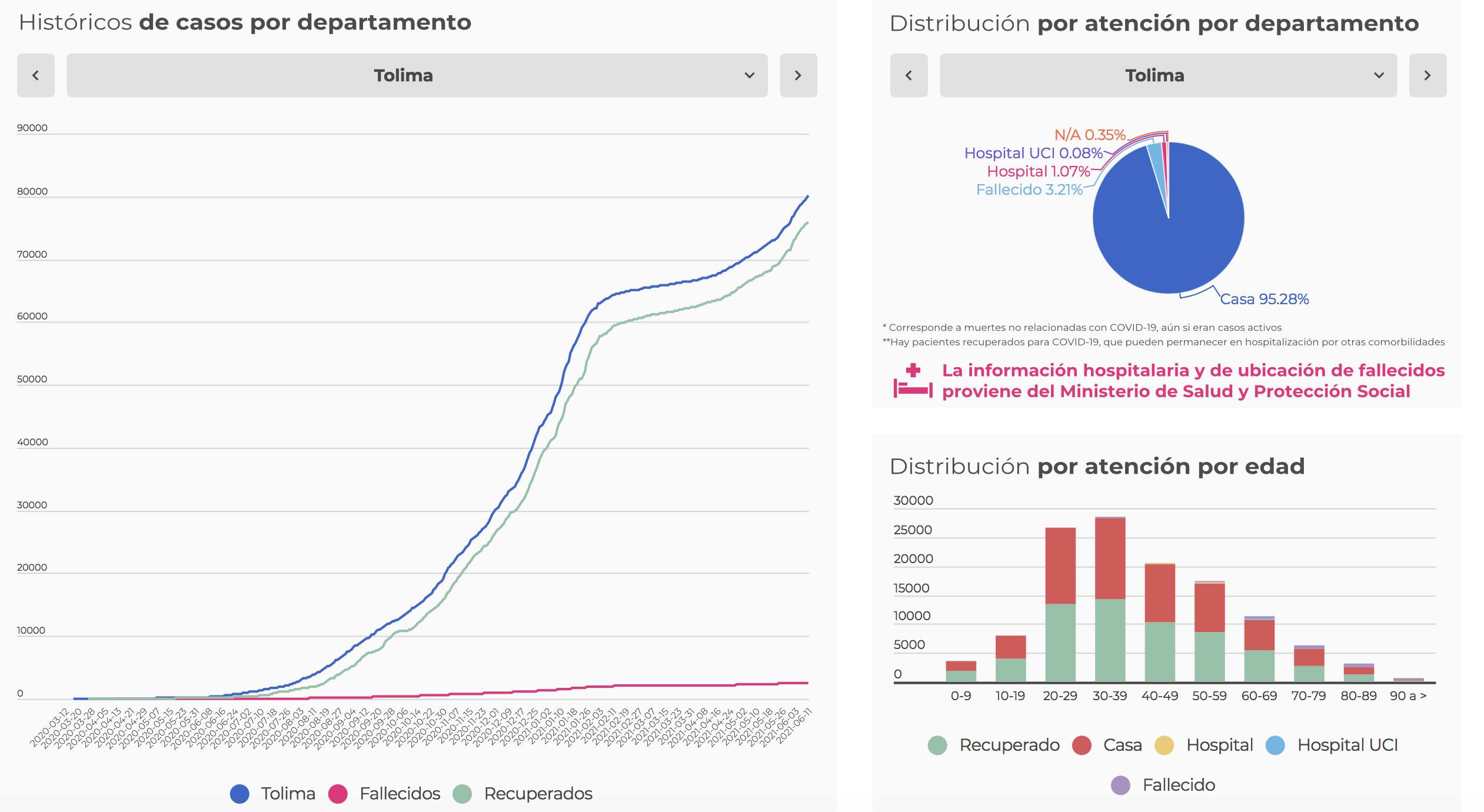
Task: Hide Casa series in age chart legend
Action: pyautogui.click(x=1122, y=745)
